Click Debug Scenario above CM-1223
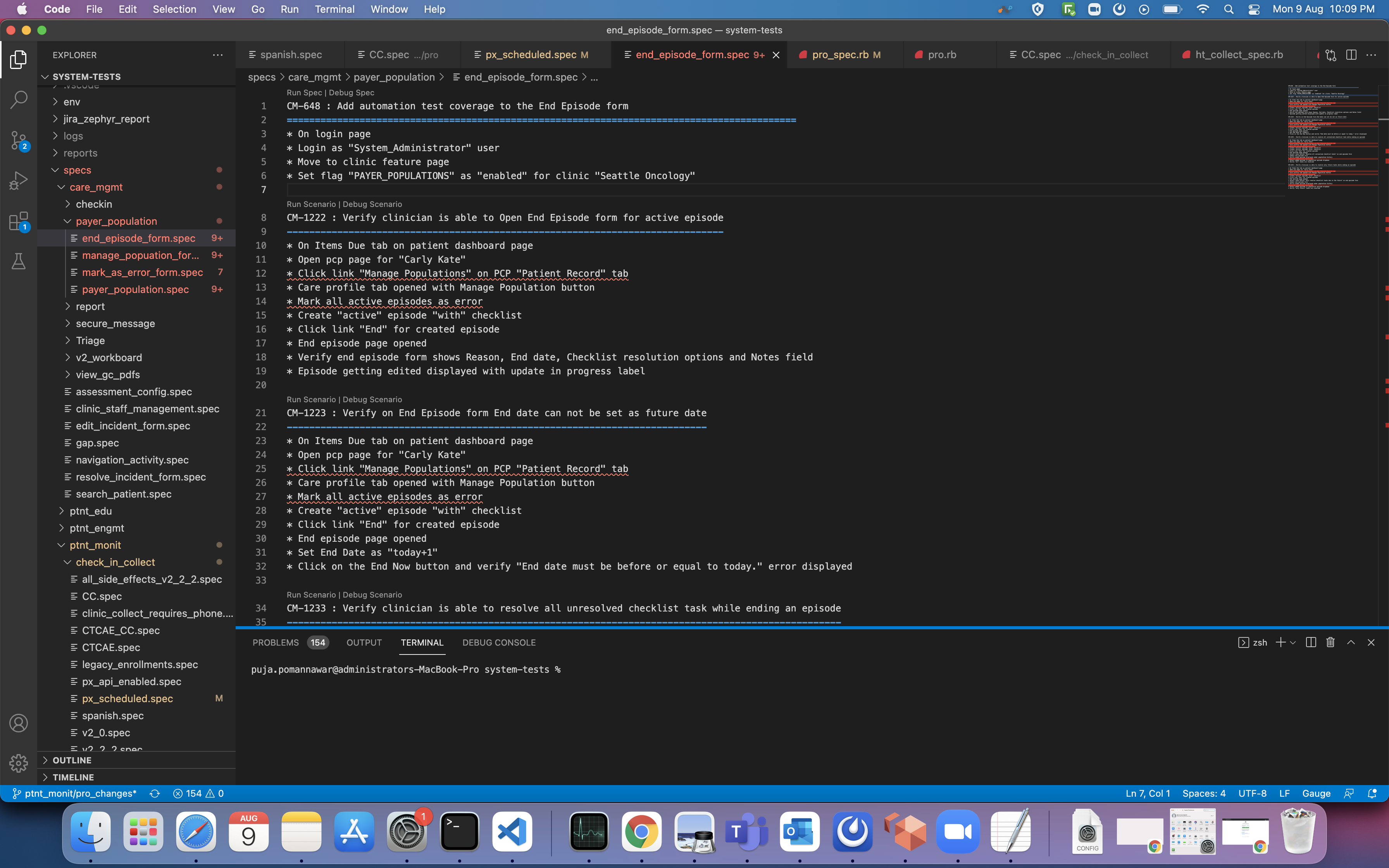 tap(372, 400)
